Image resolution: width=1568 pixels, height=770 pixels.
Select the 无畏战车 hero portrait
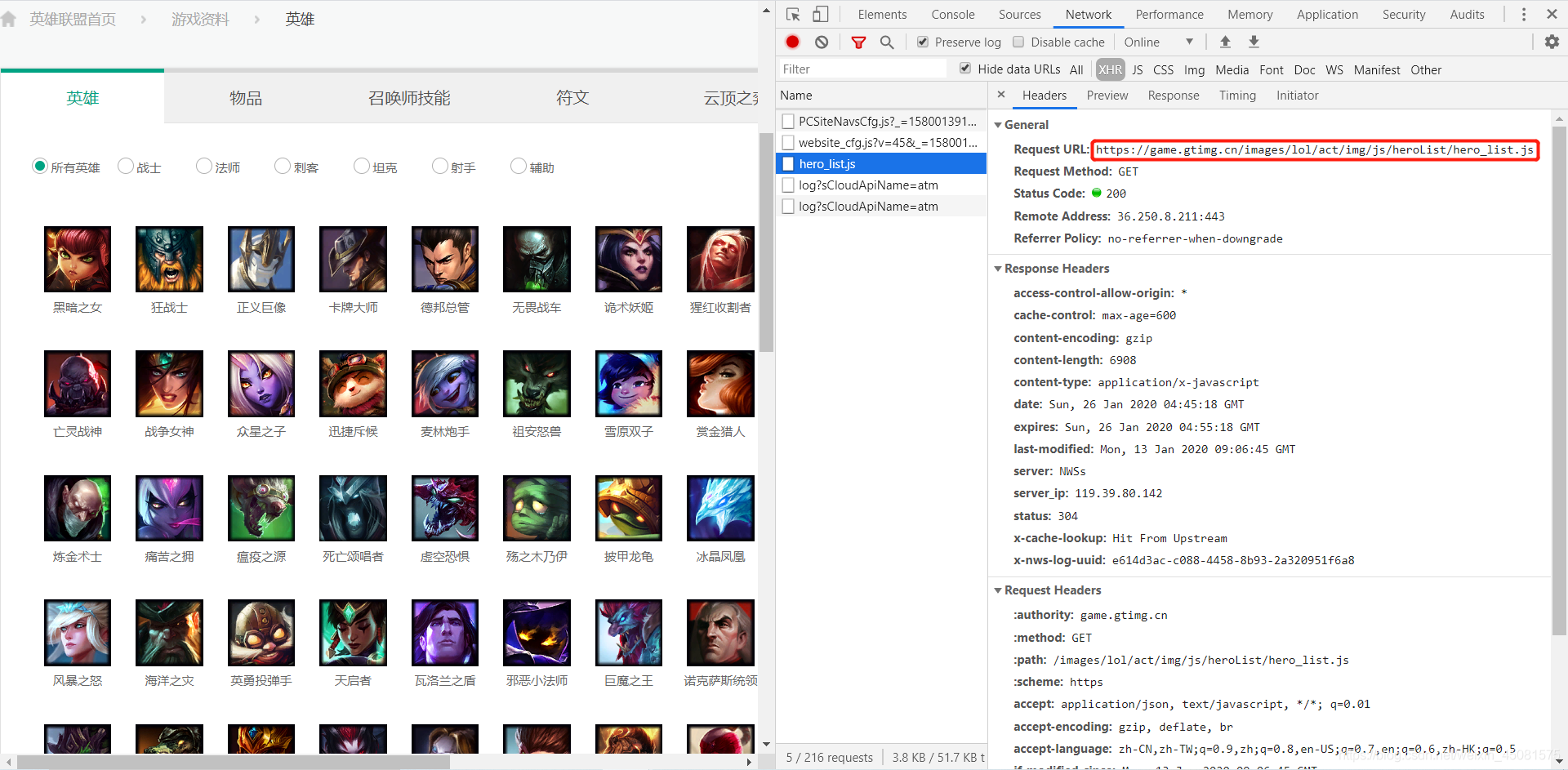537,259
